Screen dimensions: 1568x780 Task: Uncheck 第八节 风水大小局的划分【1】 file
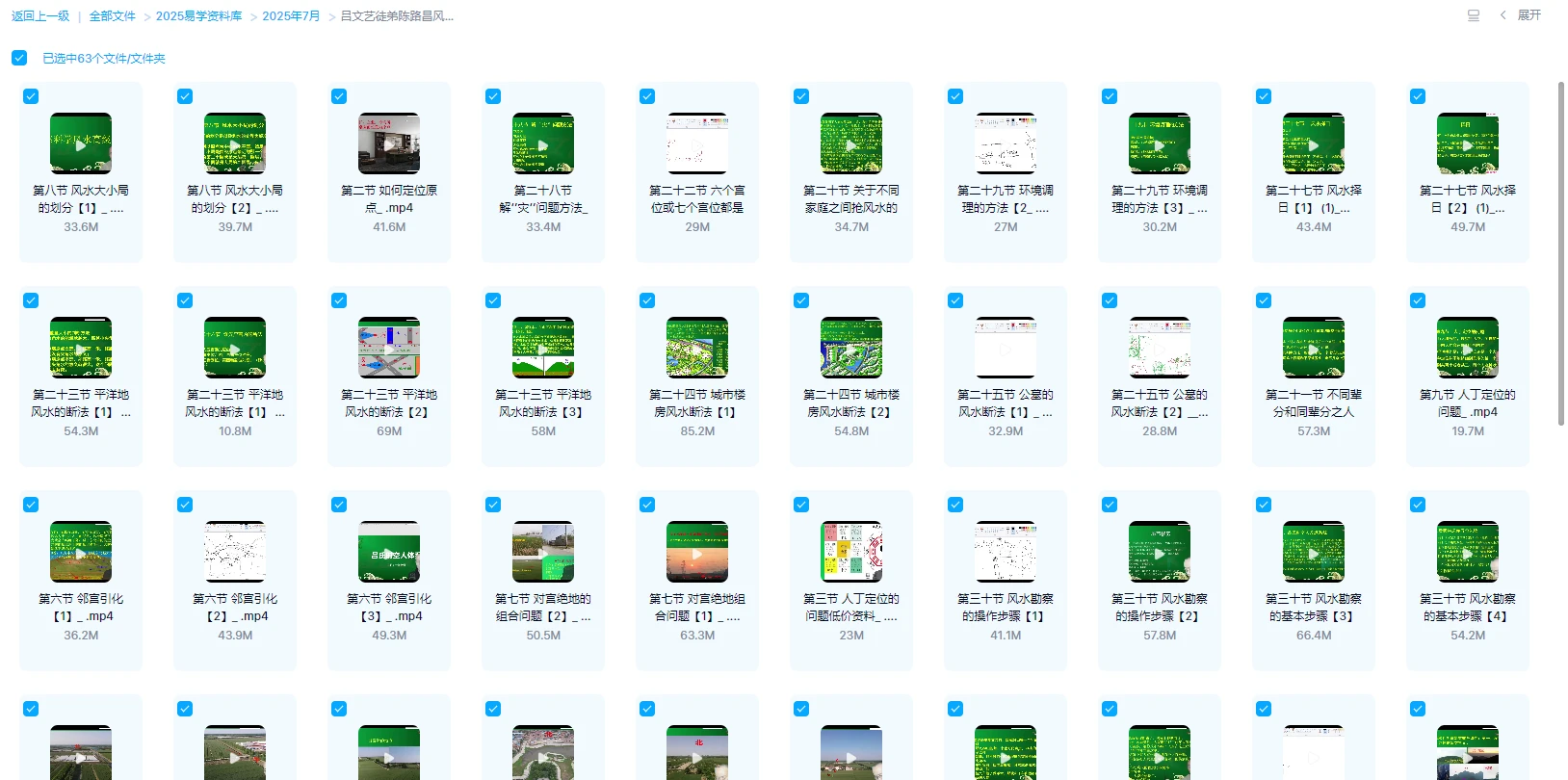pyautogui.click(x=31, y=96)
